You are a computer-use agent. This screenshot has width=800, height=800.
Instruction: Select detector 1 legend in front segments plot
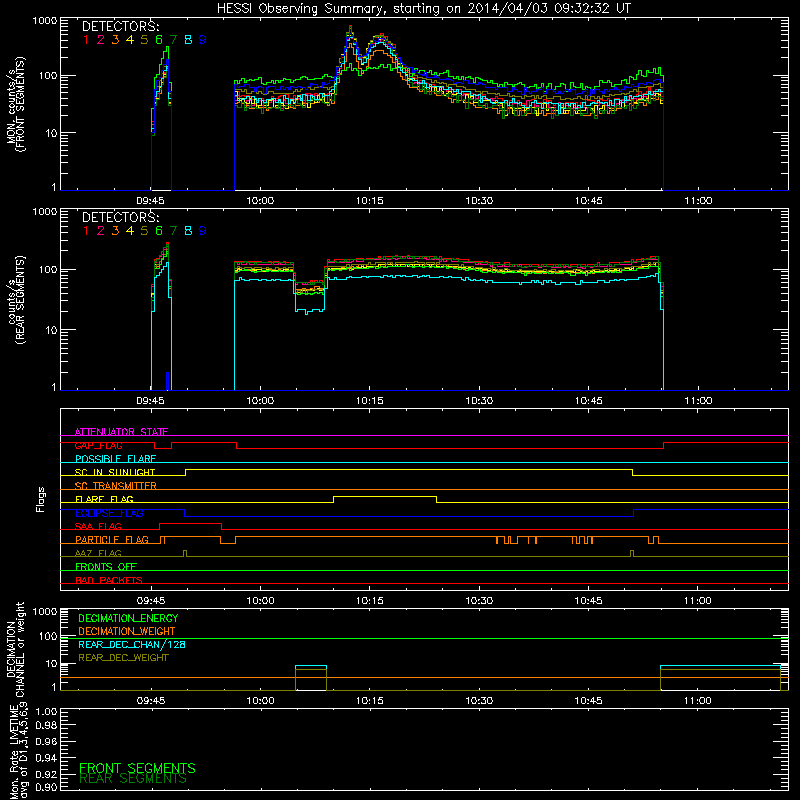click(x=86, y=40)
